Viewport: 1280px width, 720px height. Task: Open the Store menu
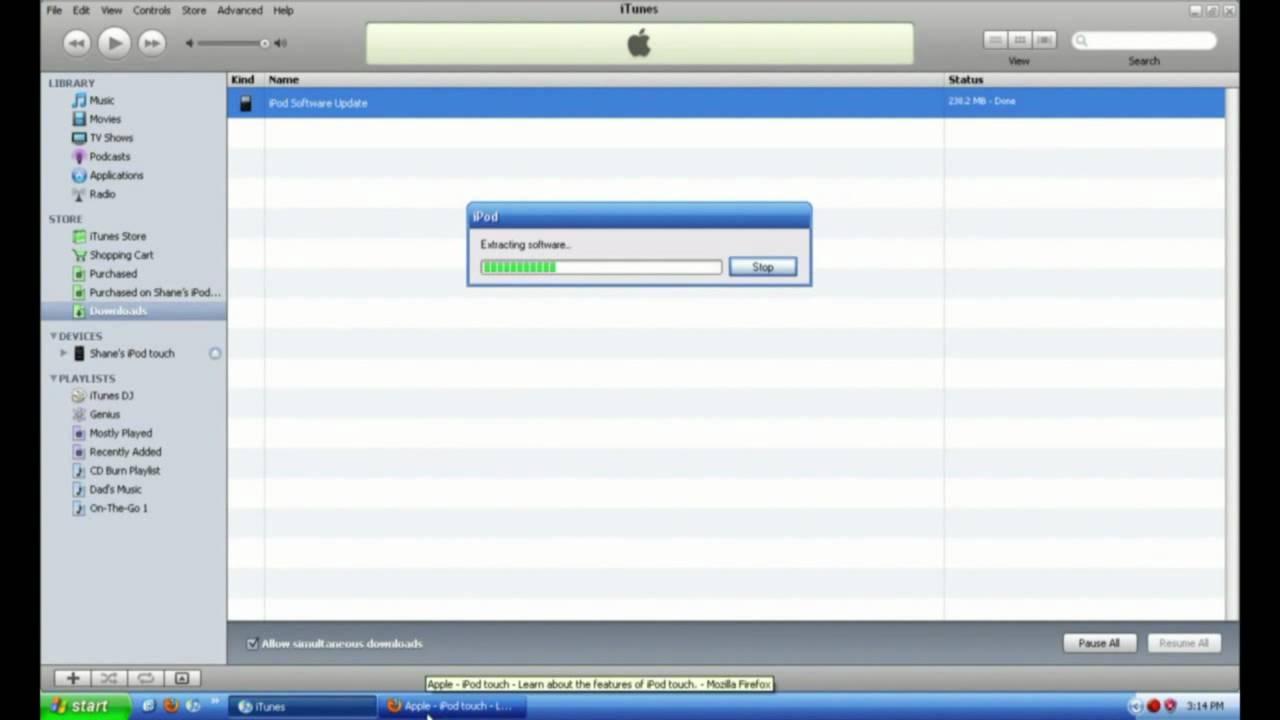click(194, 10)
